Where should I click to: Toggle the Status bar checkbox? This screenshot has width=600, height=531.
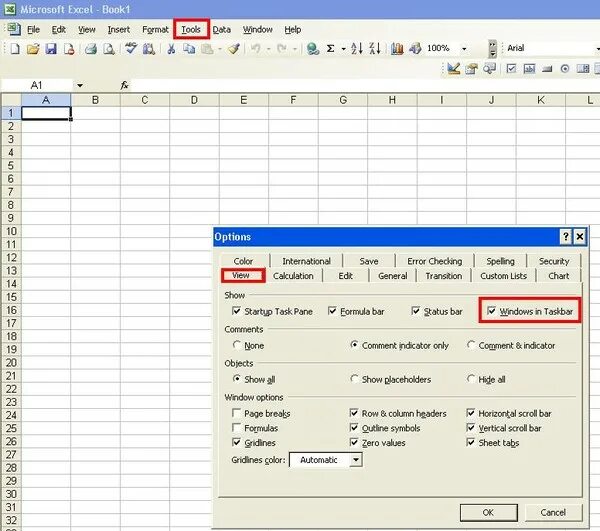[416, 311]
